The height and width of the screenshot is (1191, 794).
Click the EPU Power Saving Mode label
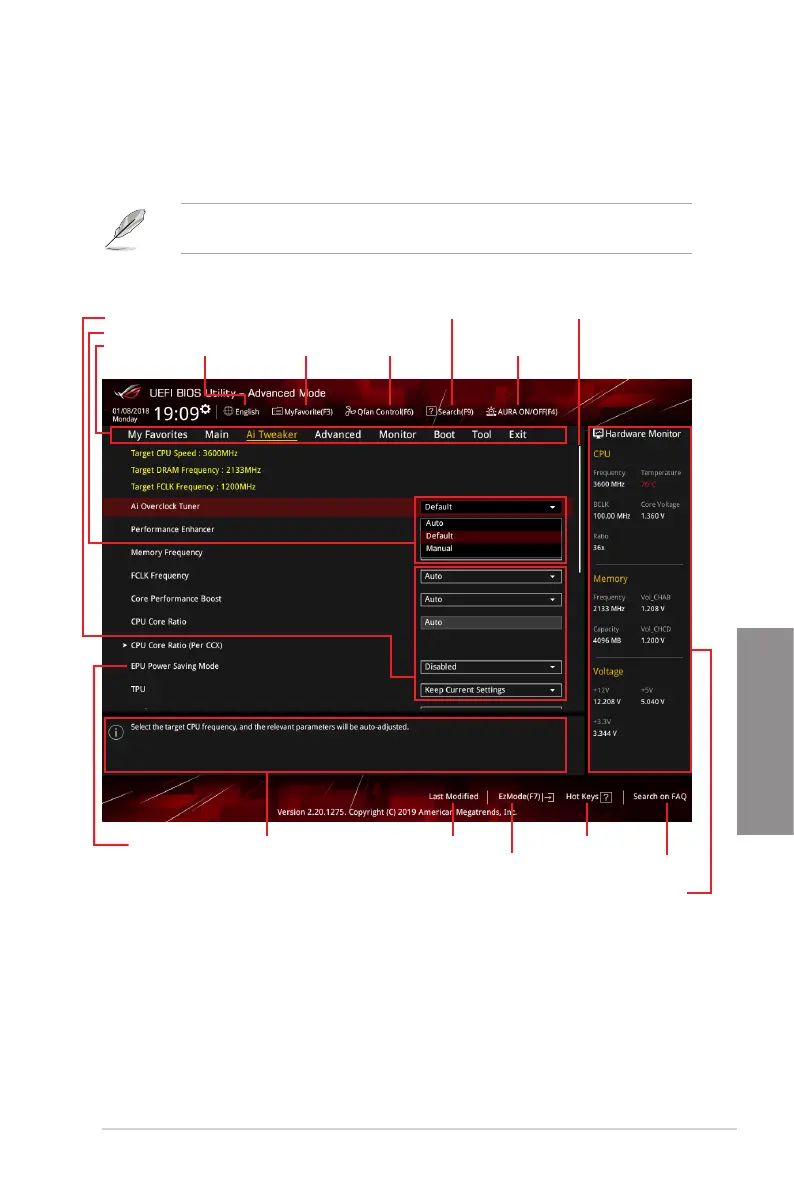(175, 666)
